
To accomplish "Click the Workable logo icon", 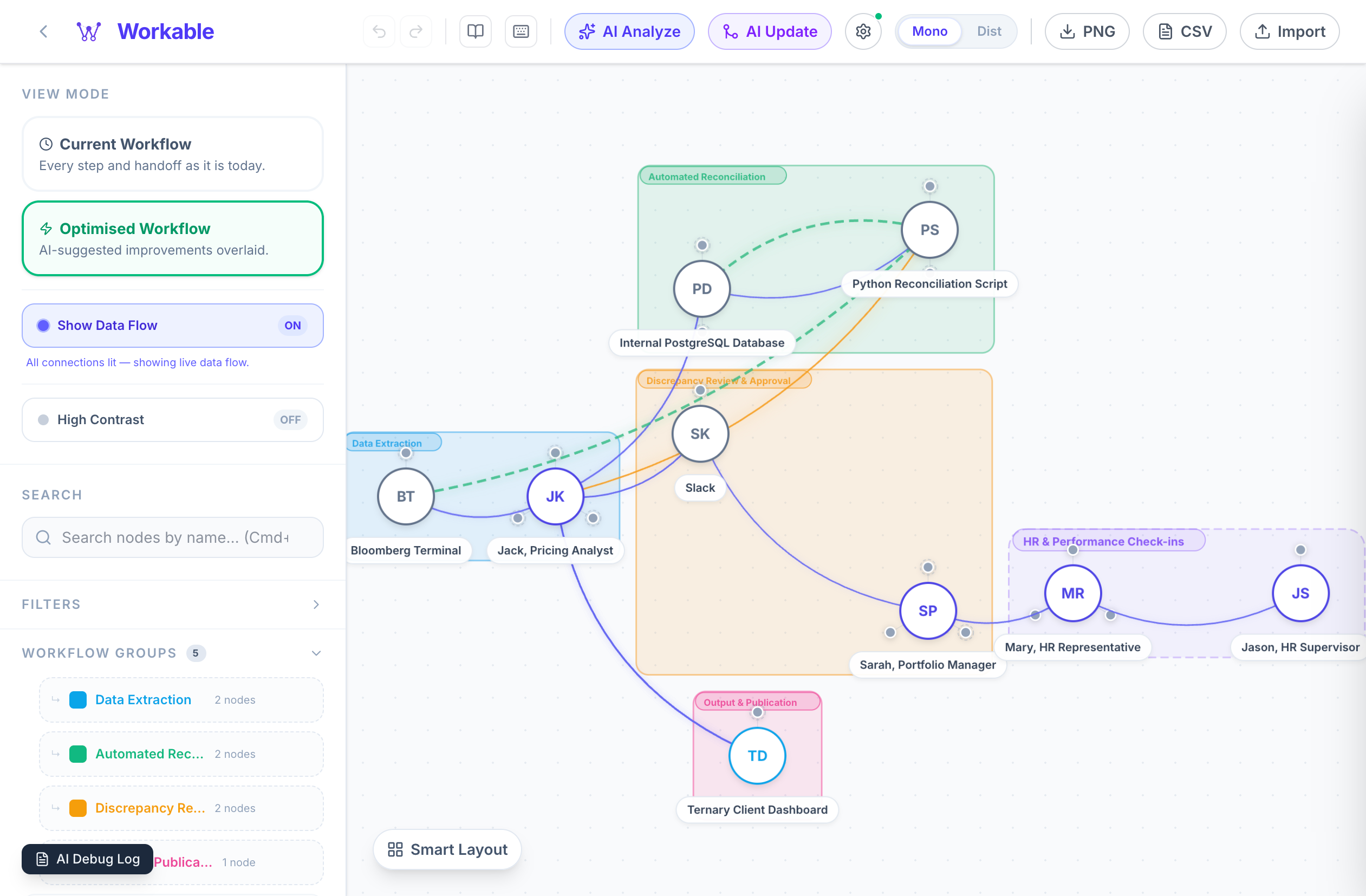I will tap(89, 31).
